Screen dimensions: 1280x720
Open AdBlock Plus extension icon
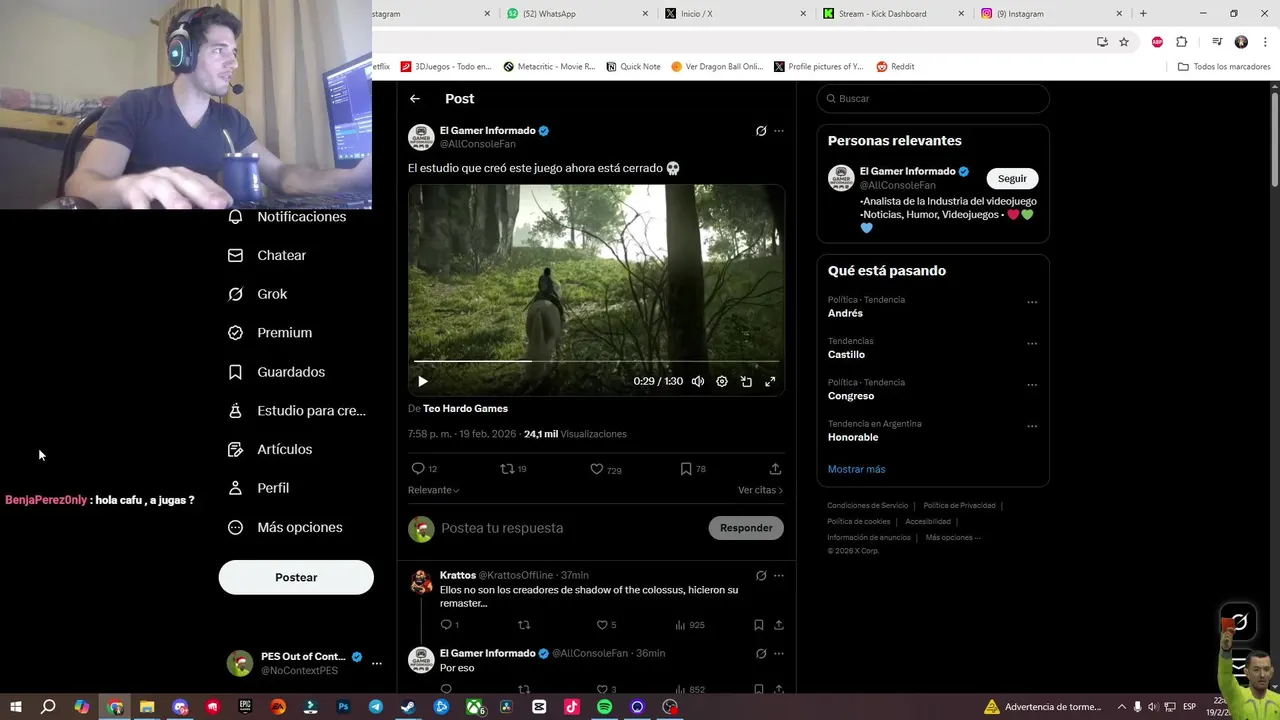coord(1157,42)
